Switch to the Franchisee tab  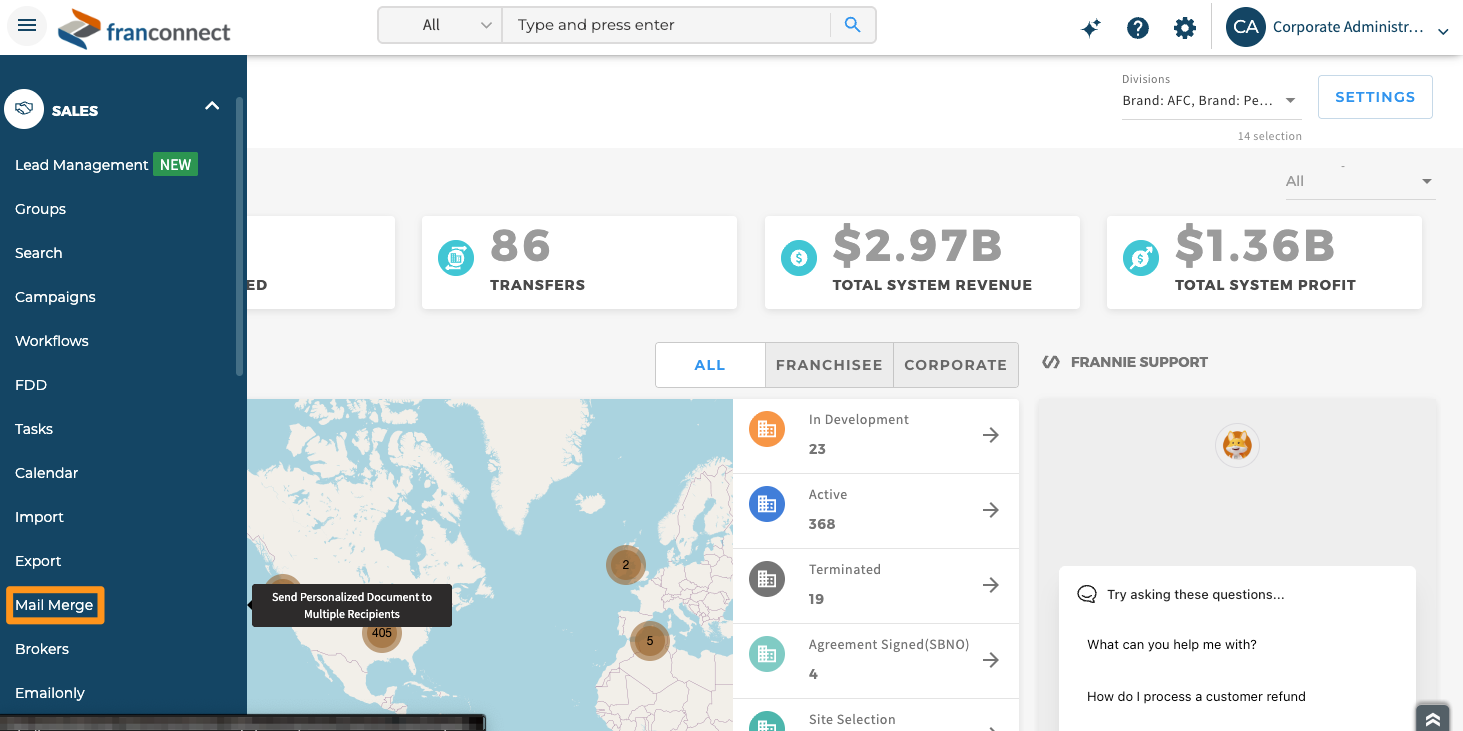pyautogui.click(x=829, y=365)
